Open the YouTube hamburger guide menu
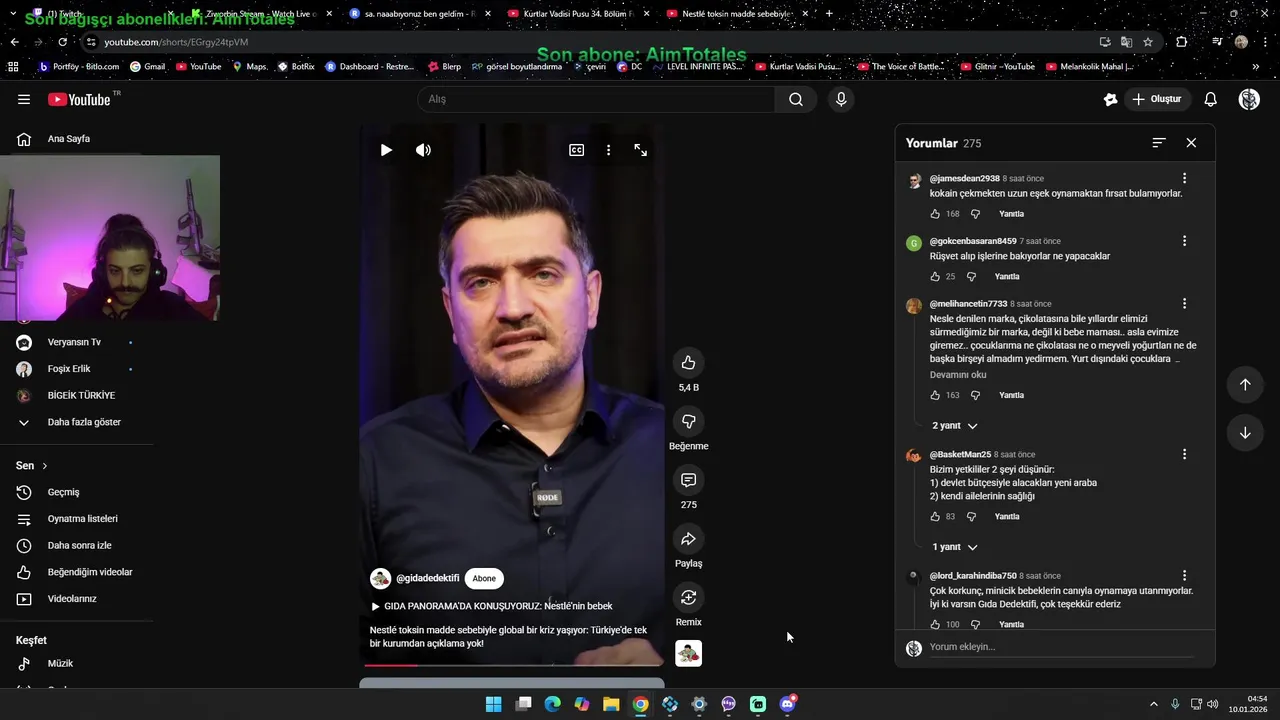This screenshot has width=1280, height=720. pyautogui.click(x=24, y=99)
